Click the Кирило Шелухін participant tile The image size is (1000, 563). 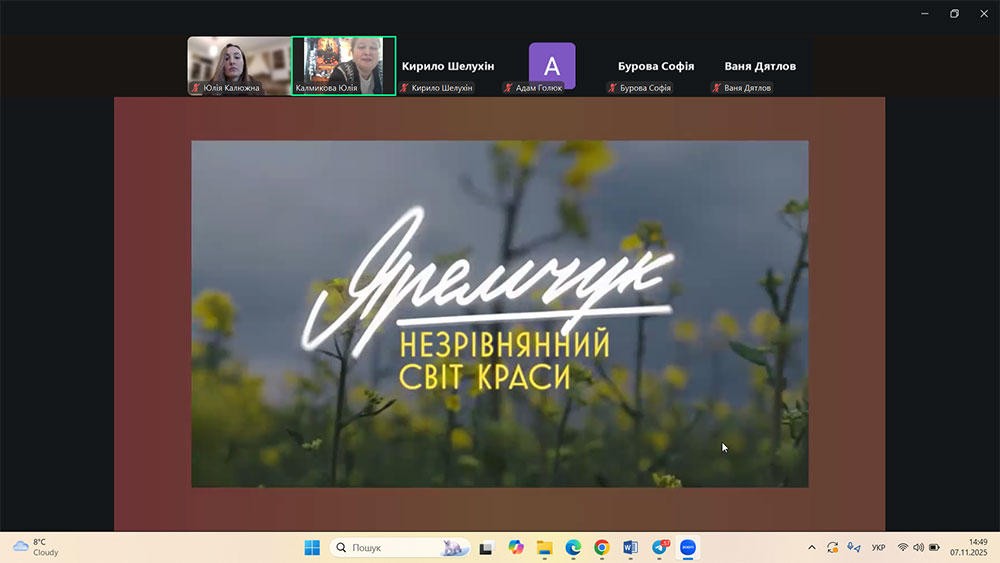[447, 67]
